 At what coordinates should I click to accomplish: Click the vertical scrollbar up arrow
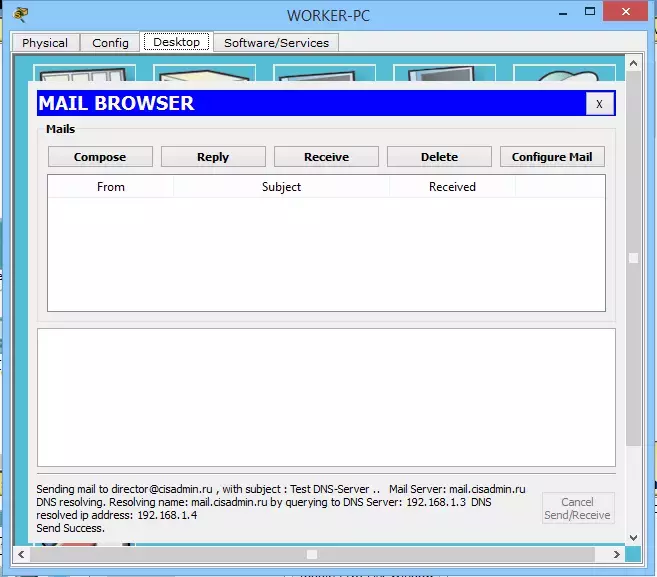point(634,63)
